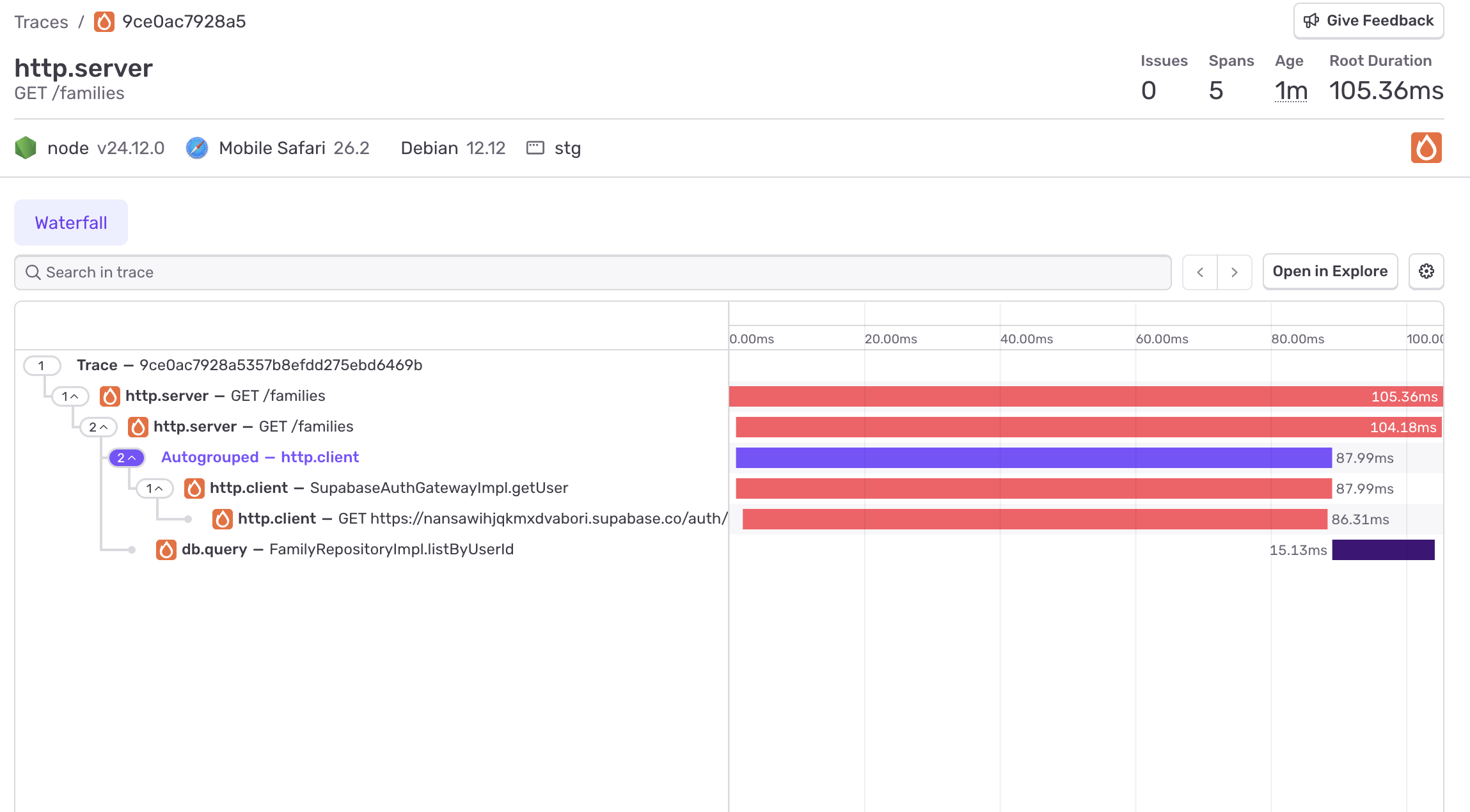Click the orange project icon in breadcrumb
The height and width of the screenshot is (812, 1470).
click(104, 22)
